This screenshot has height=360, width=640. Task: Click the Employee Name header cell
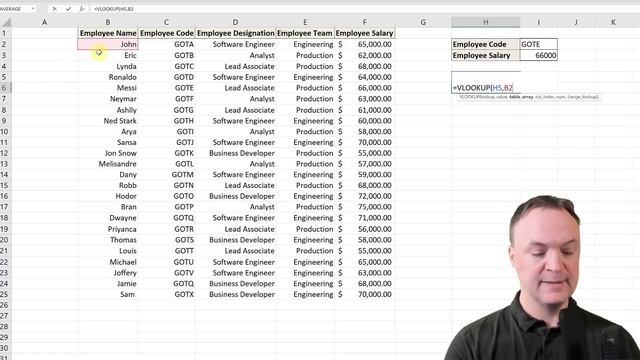pyautogui.click(x=108, y=33)
